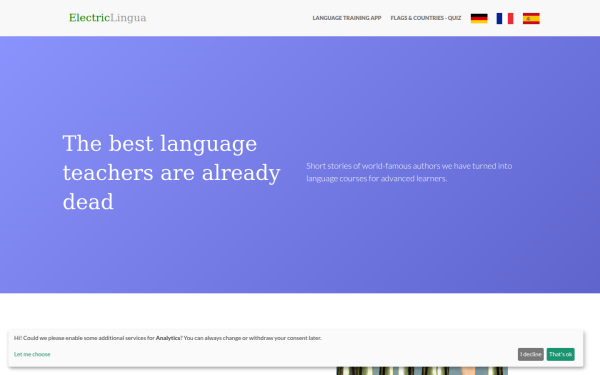The image size is (600, 375).
Task: Open Flags & Countries - Quiz page
Action: (426, 18)
